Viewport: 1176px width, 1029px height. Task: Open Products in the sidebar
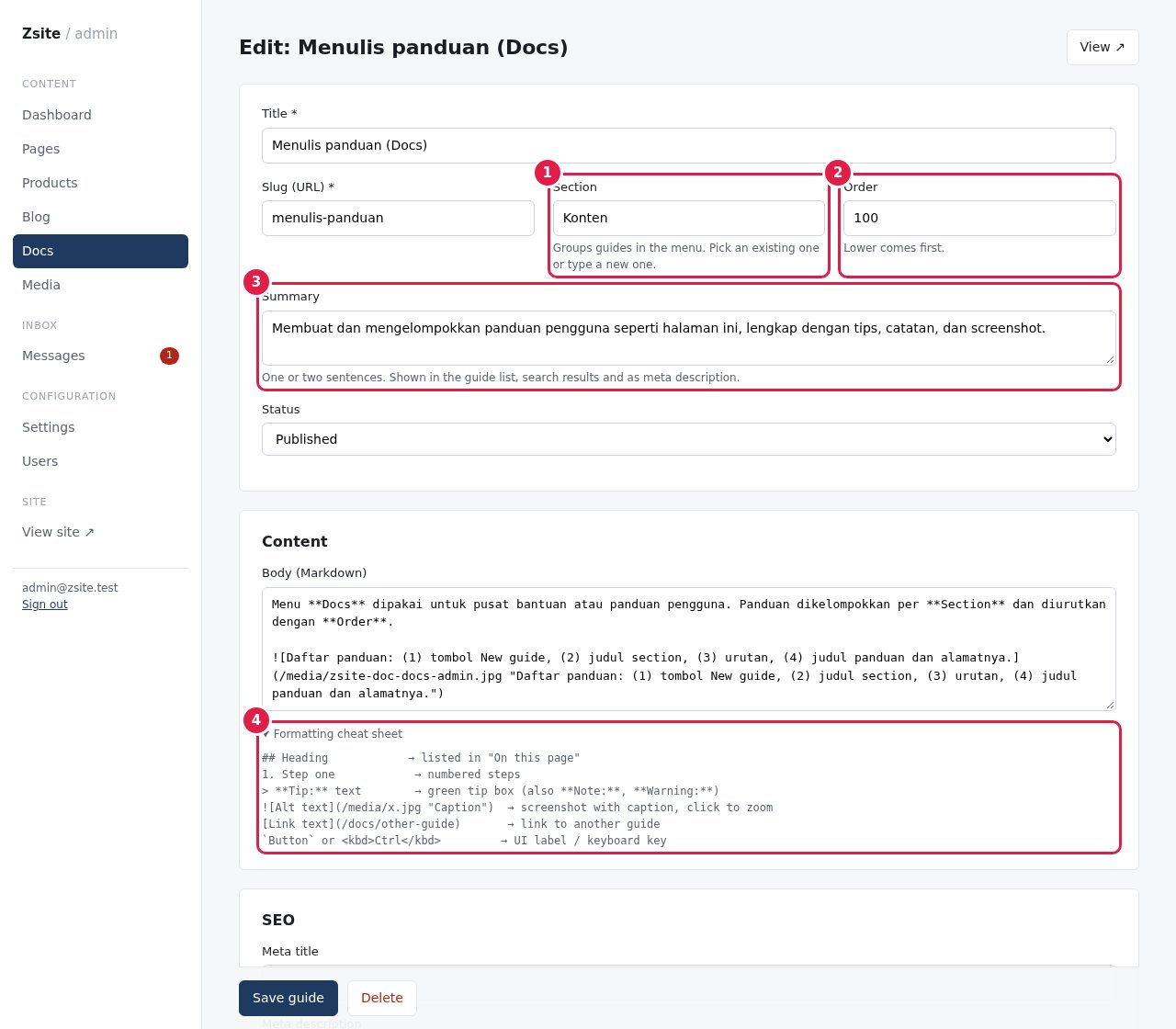100,183
